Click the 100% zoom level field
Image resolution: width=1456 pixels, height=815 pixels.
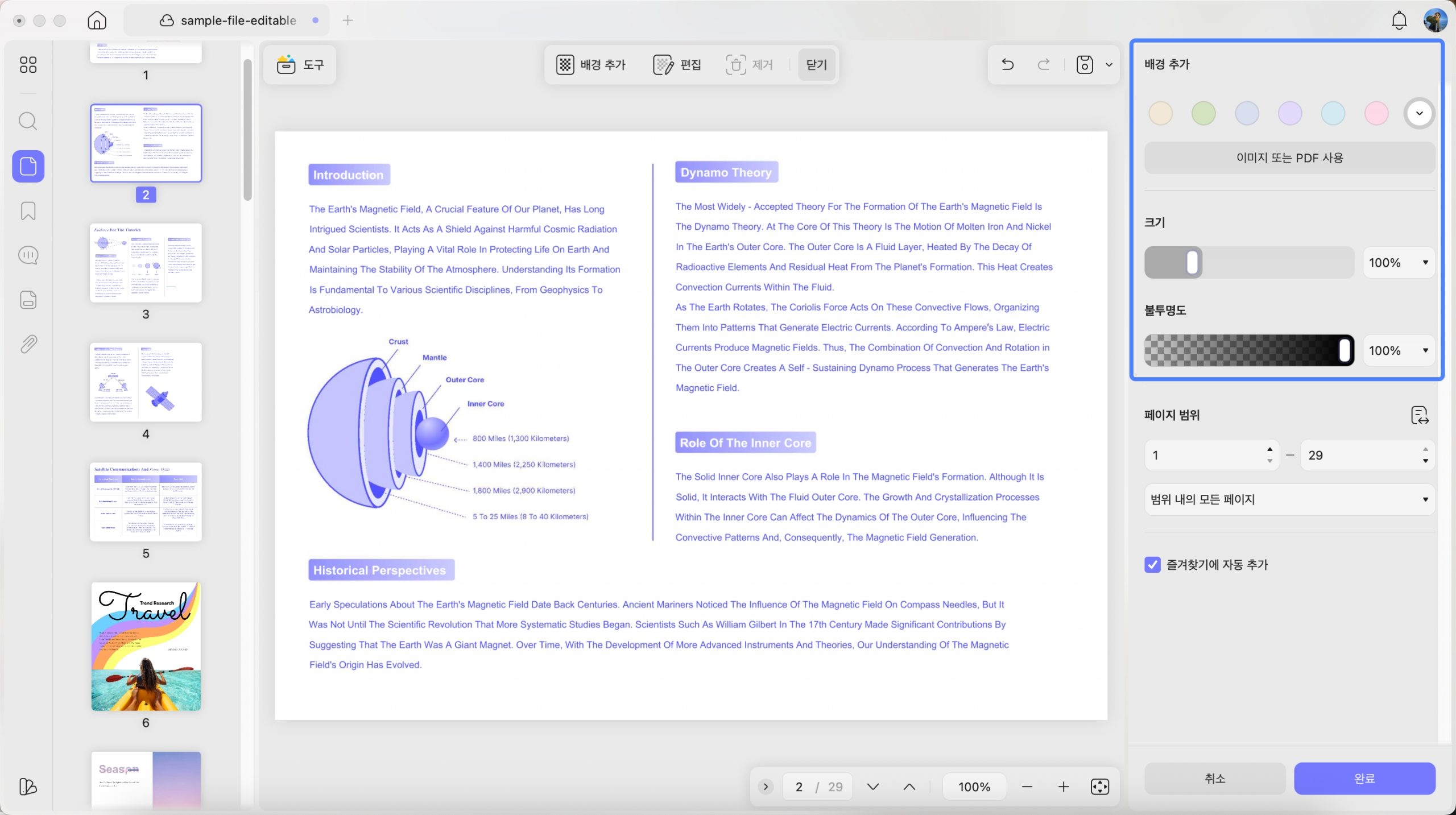(x=974, y=787)
